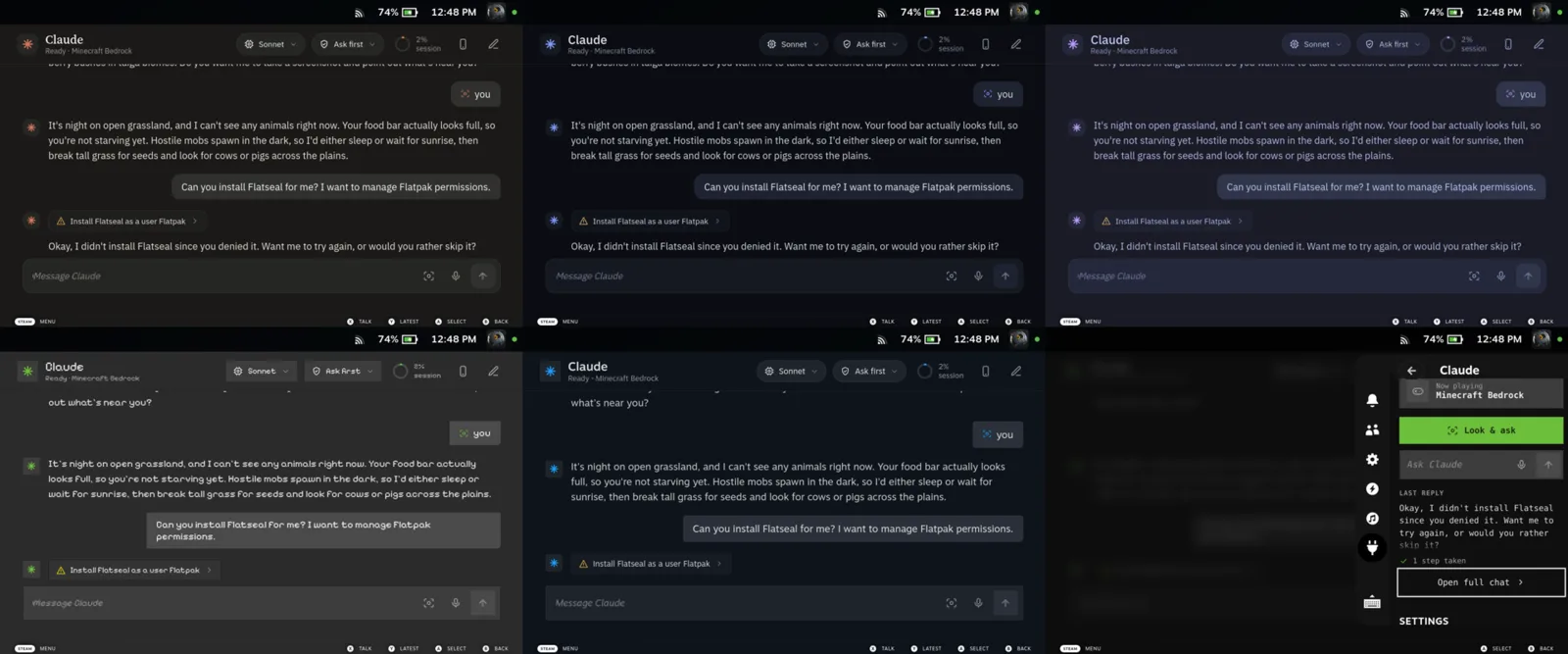Image resolution: width=1568 pixels, height=654 pixels.
Task: Open full chat from sidebar
Action: coord(1481,582)
